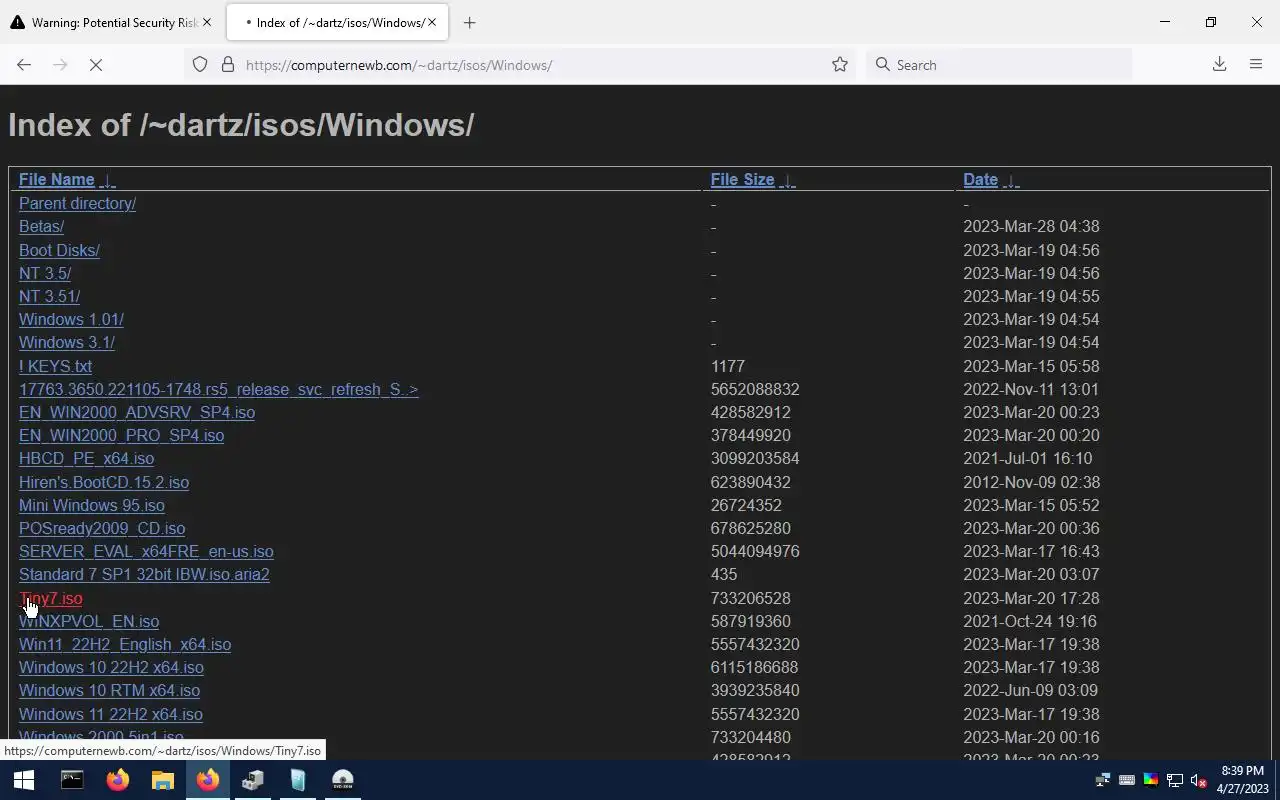Click the page heading Index of /~dartz/isos/Windows/
The height and width of the screenshot is (800, 1280).
coord(241,125)
